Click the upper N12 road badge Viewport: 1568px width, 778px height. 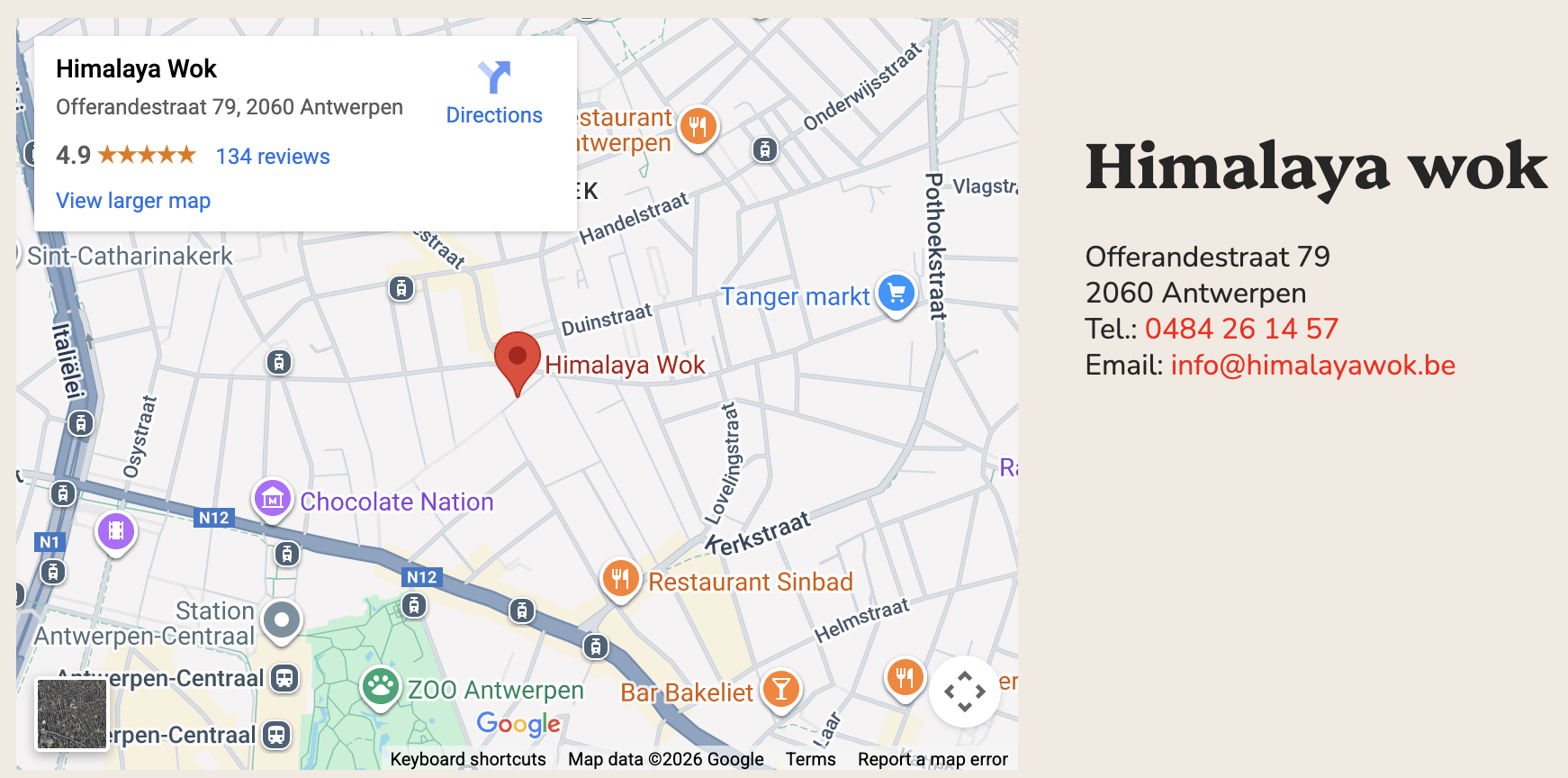214,518
